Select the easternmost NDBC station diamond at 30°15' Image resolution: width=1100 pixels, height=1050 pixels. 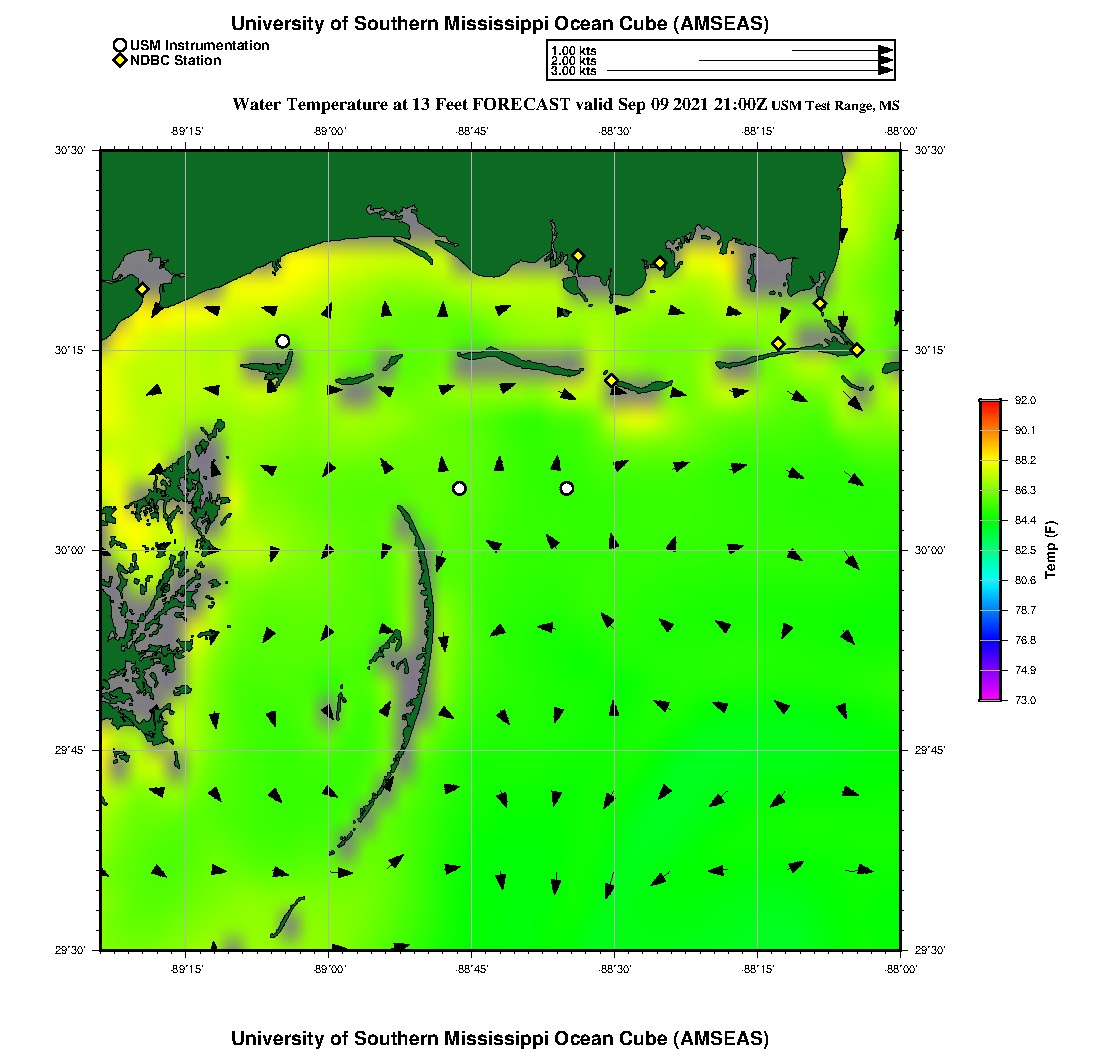pyautogui.click(x=857, y=350)
